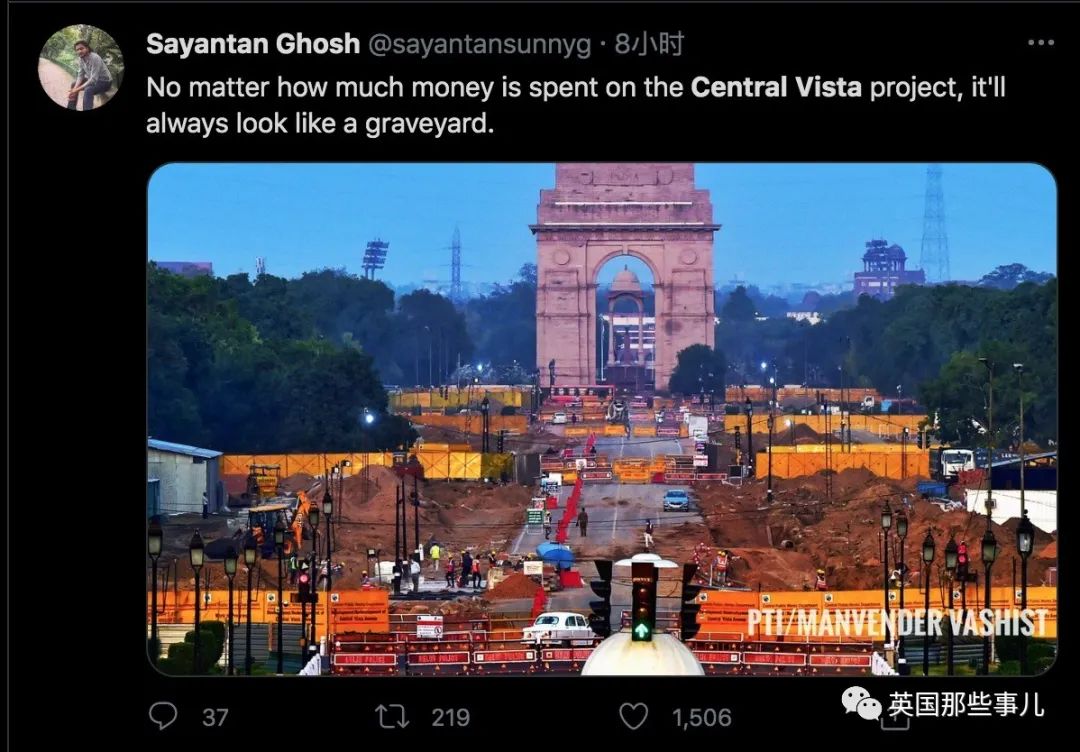Viewport: 1080px width, 752px height.
Task: Retweet this Central Vista tweet
Action: pos(392,717)
